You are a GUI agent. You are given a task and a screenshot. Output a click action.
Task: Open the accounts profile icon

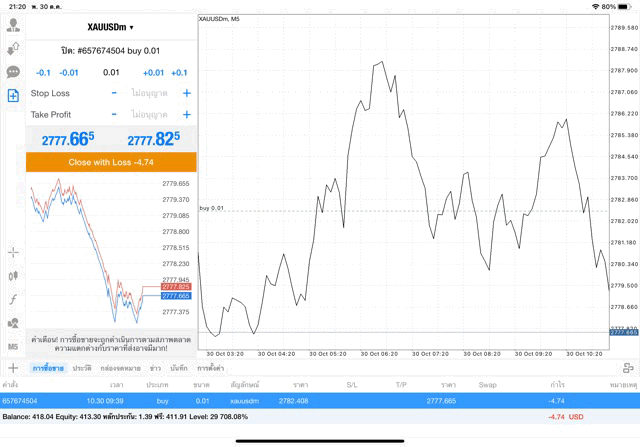click(13, 26)
